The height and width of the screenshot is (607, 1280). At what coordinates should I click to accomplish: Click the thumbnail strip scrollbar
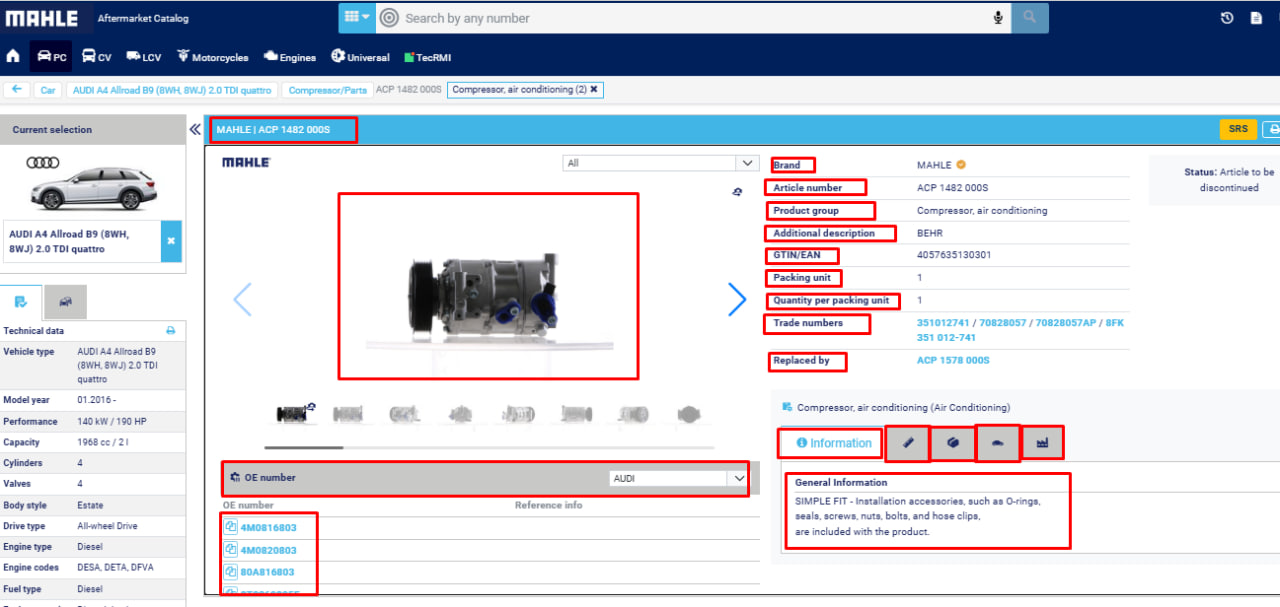pyautogui.click(x=304, y=447)
